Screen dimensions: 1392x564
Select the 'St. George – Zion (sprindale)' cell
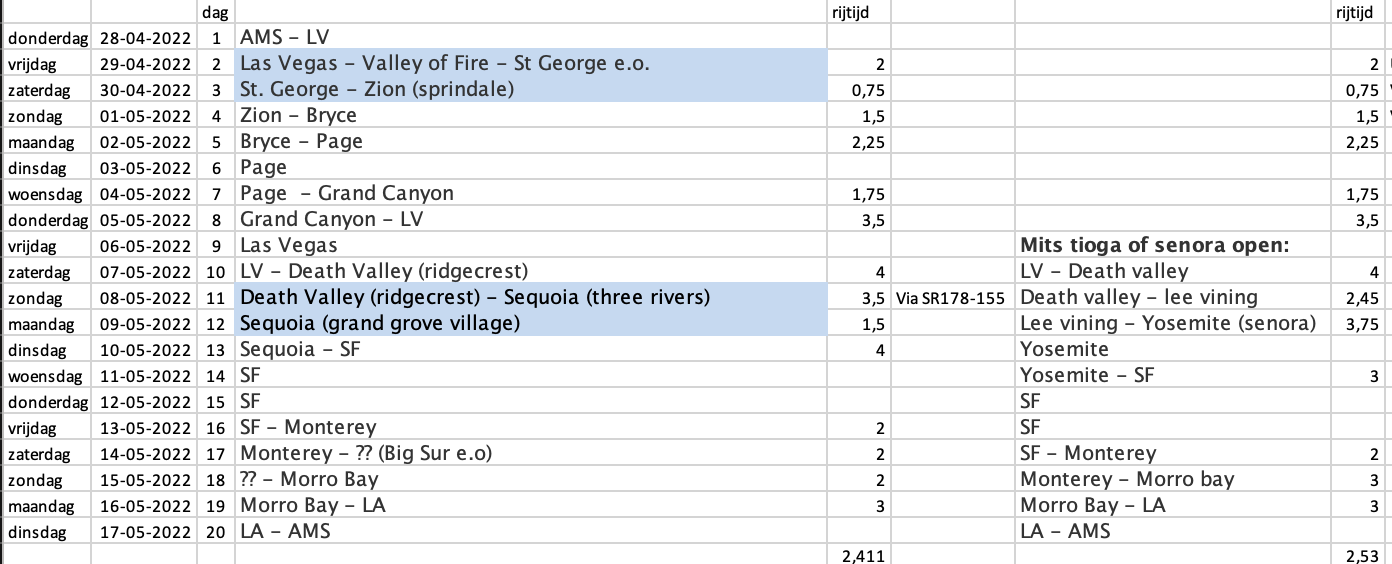click(x=377, y=89)
